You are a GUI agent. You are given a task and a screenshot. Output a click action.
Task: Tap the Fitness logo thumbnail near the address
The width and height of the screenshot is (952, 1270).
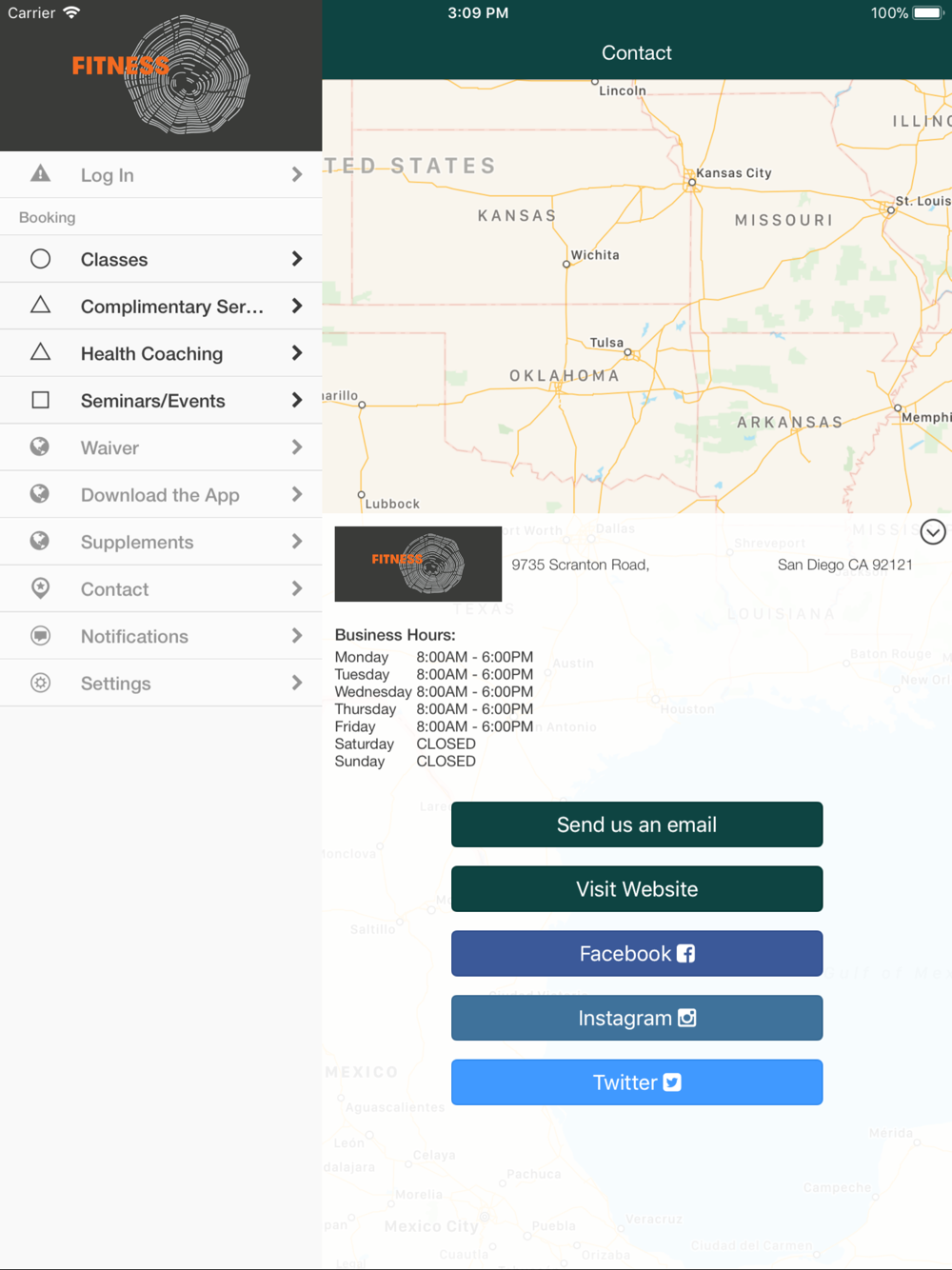[x=418, y=564]
